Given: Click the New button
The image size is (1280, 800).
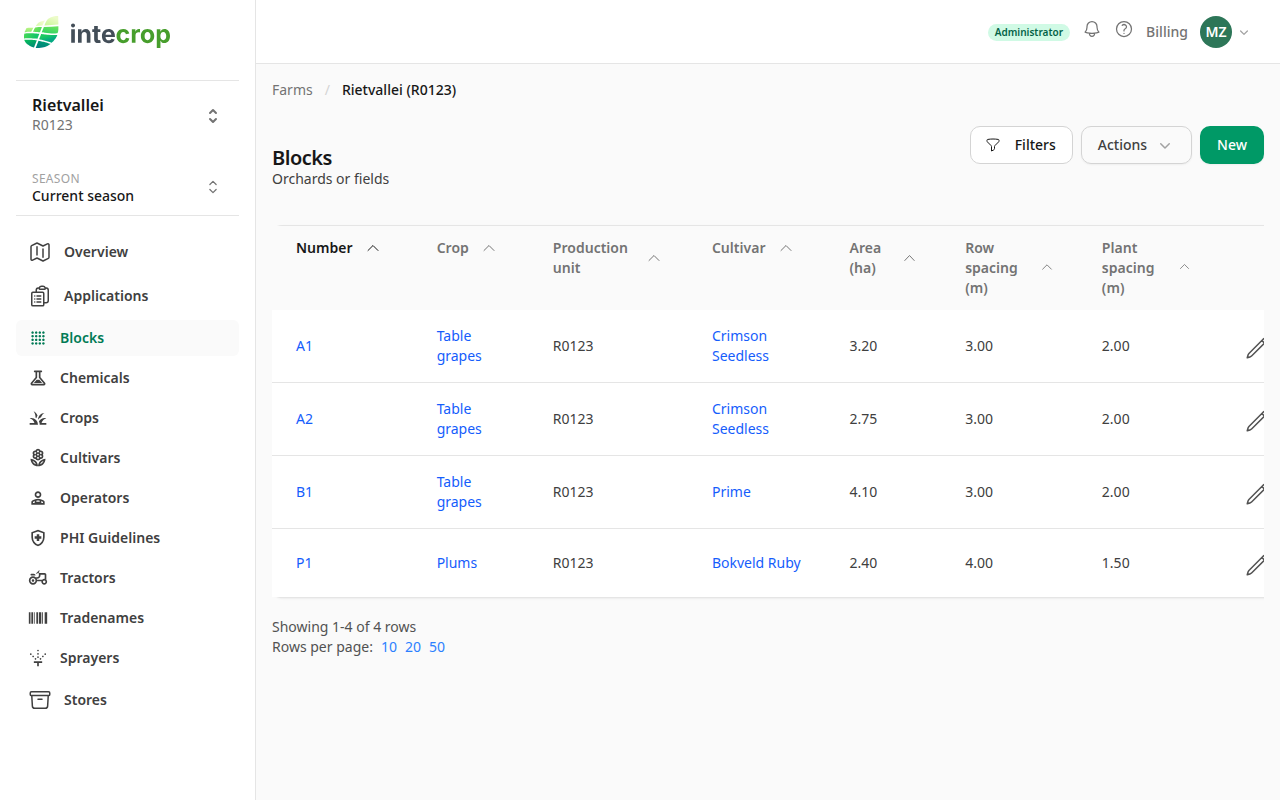Looking at the screenshot, I should pos(1232,145).
